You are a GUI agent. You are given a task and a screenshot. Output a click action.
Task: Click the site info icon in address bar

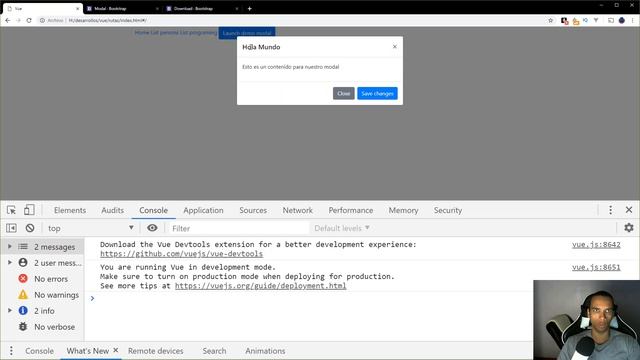(42, 20)
